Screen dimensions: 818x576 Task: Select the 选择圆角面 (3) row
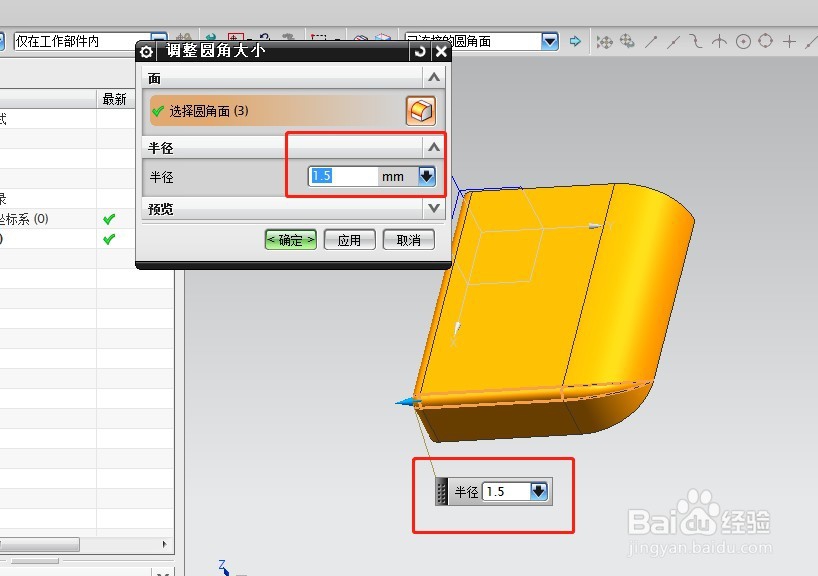tap(278, 111)
